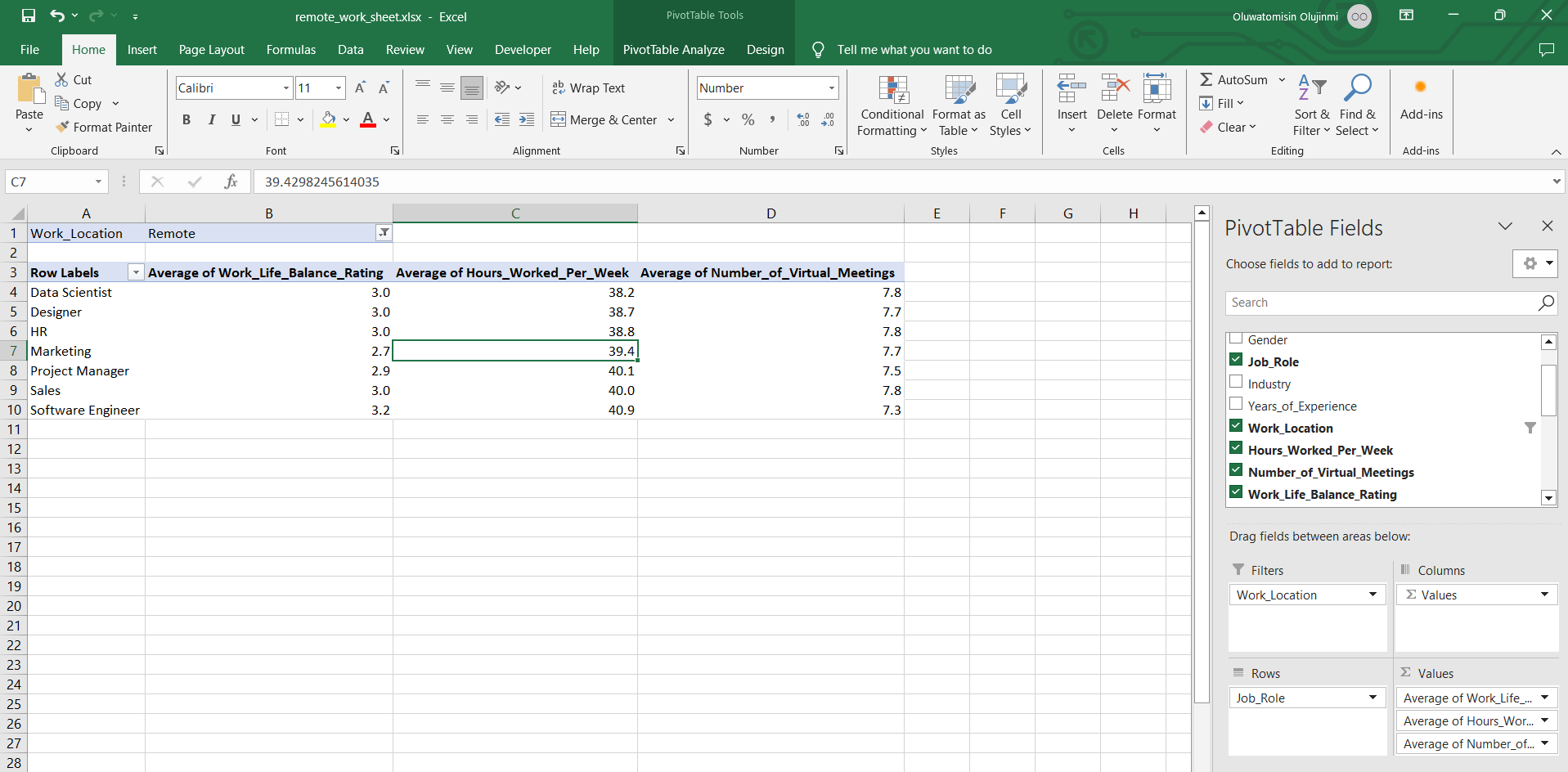Open the Number format dropdown
The width and height of the screenshot is (1568, 772).
(832, 88)
